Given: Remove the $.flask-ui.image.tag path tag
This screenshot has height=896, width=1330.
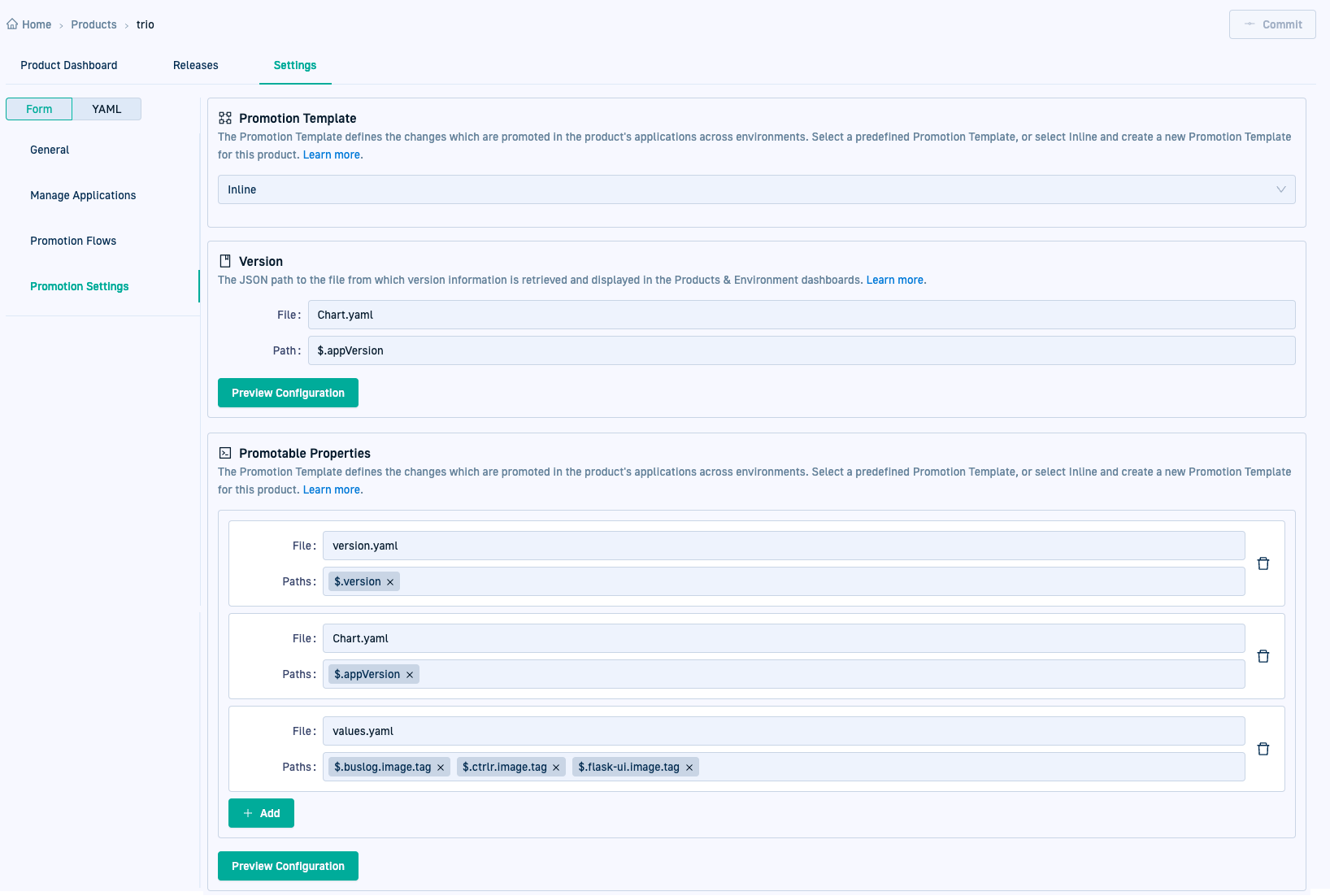Looking at the screenshot, I should [x=689, y=768].
